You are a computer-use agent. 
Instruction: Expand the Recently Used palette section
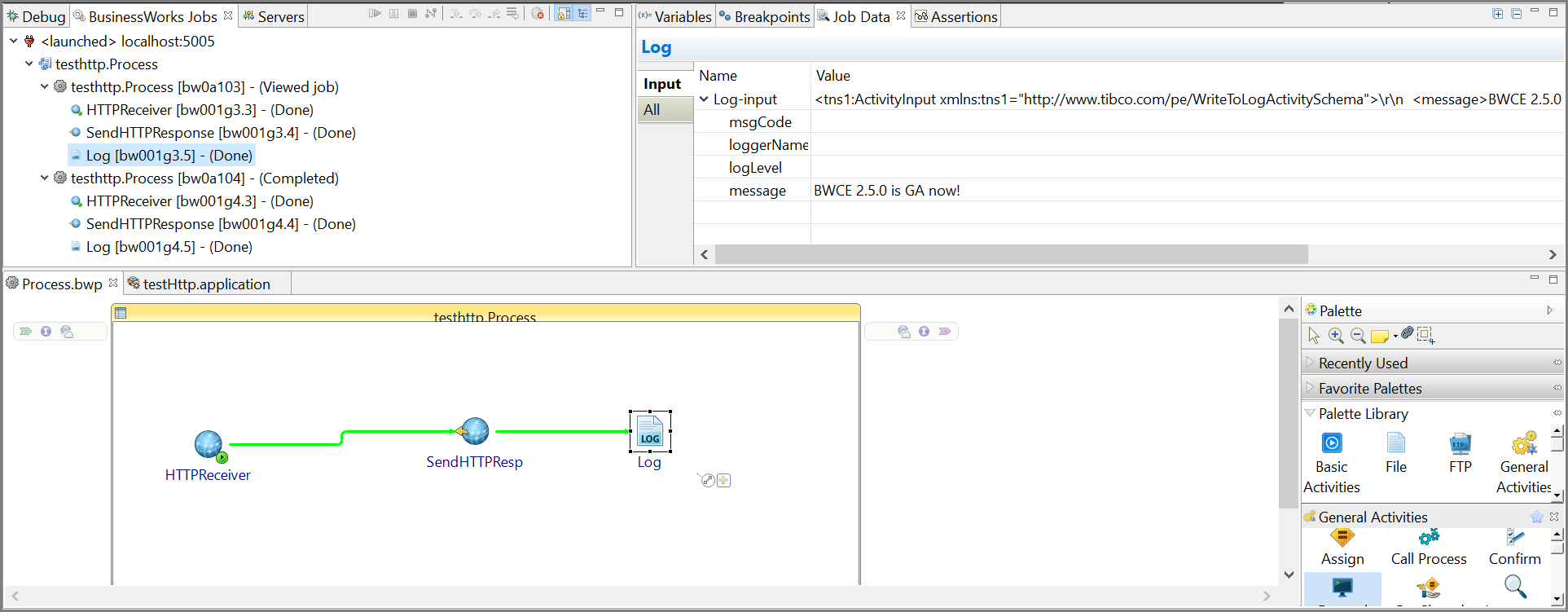[x=1363, y=363]
